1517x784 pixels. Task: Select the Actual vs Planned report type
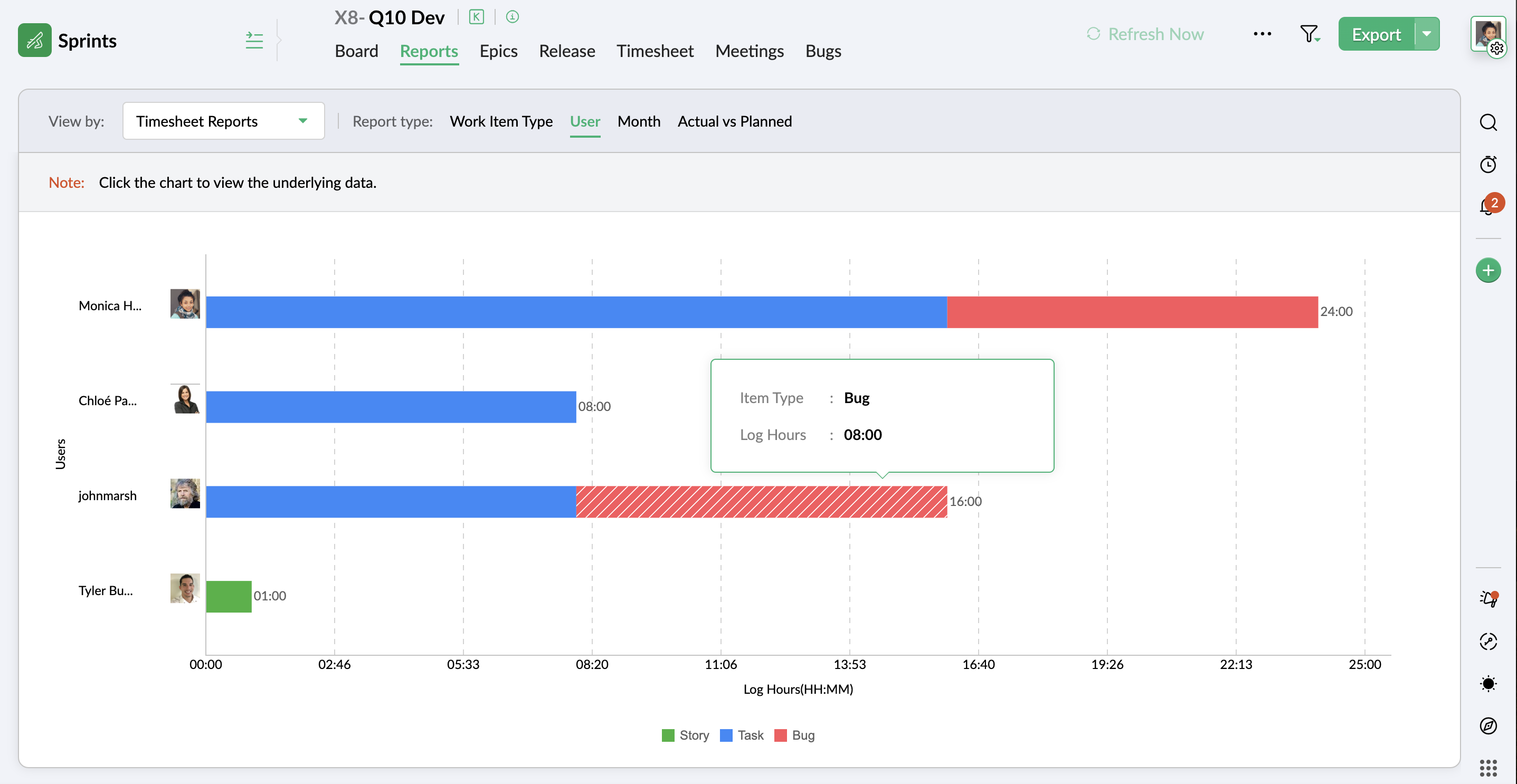[734, 121]
